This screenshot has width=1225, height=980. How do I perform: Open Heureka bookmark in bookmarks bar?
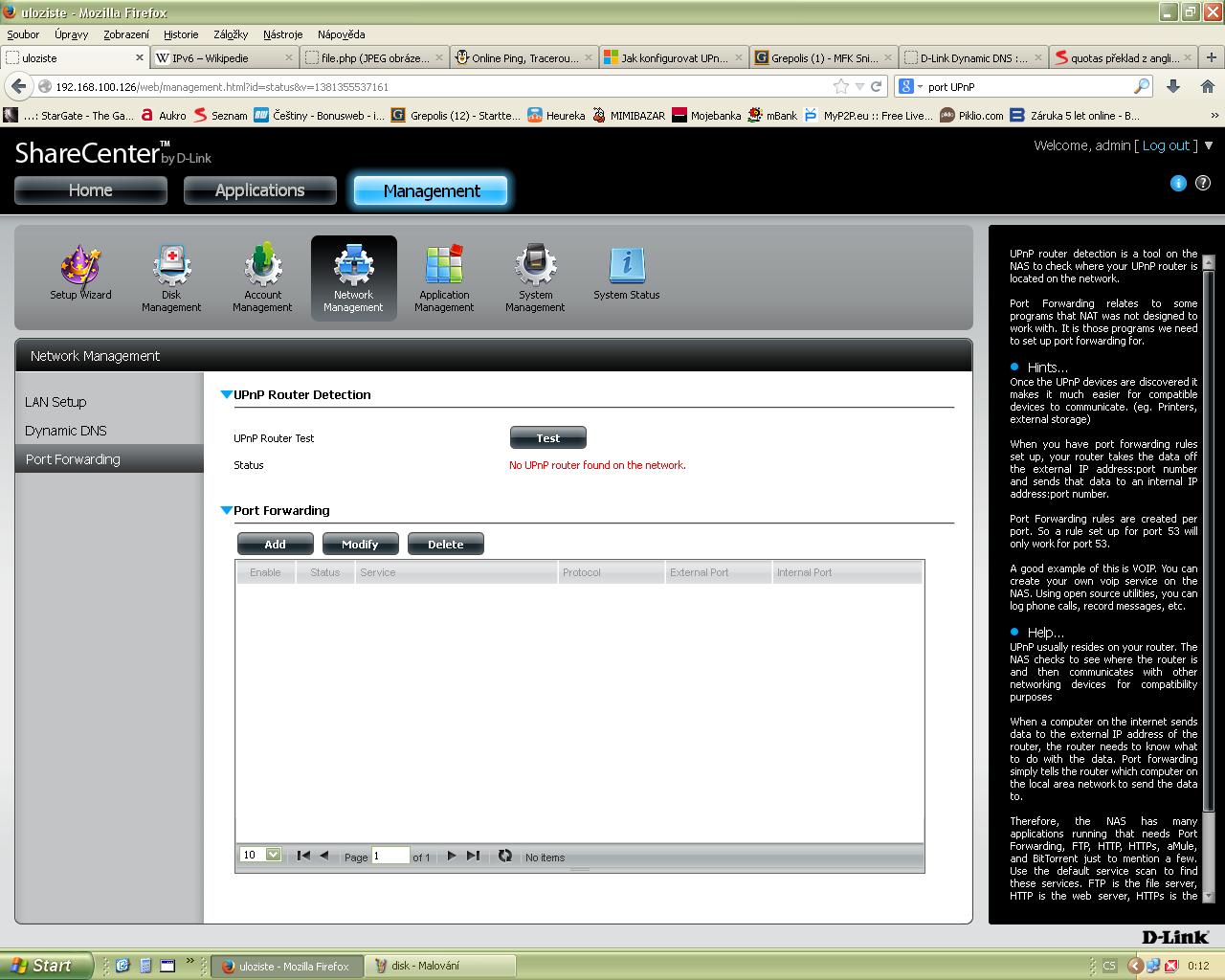coord(556,115)
